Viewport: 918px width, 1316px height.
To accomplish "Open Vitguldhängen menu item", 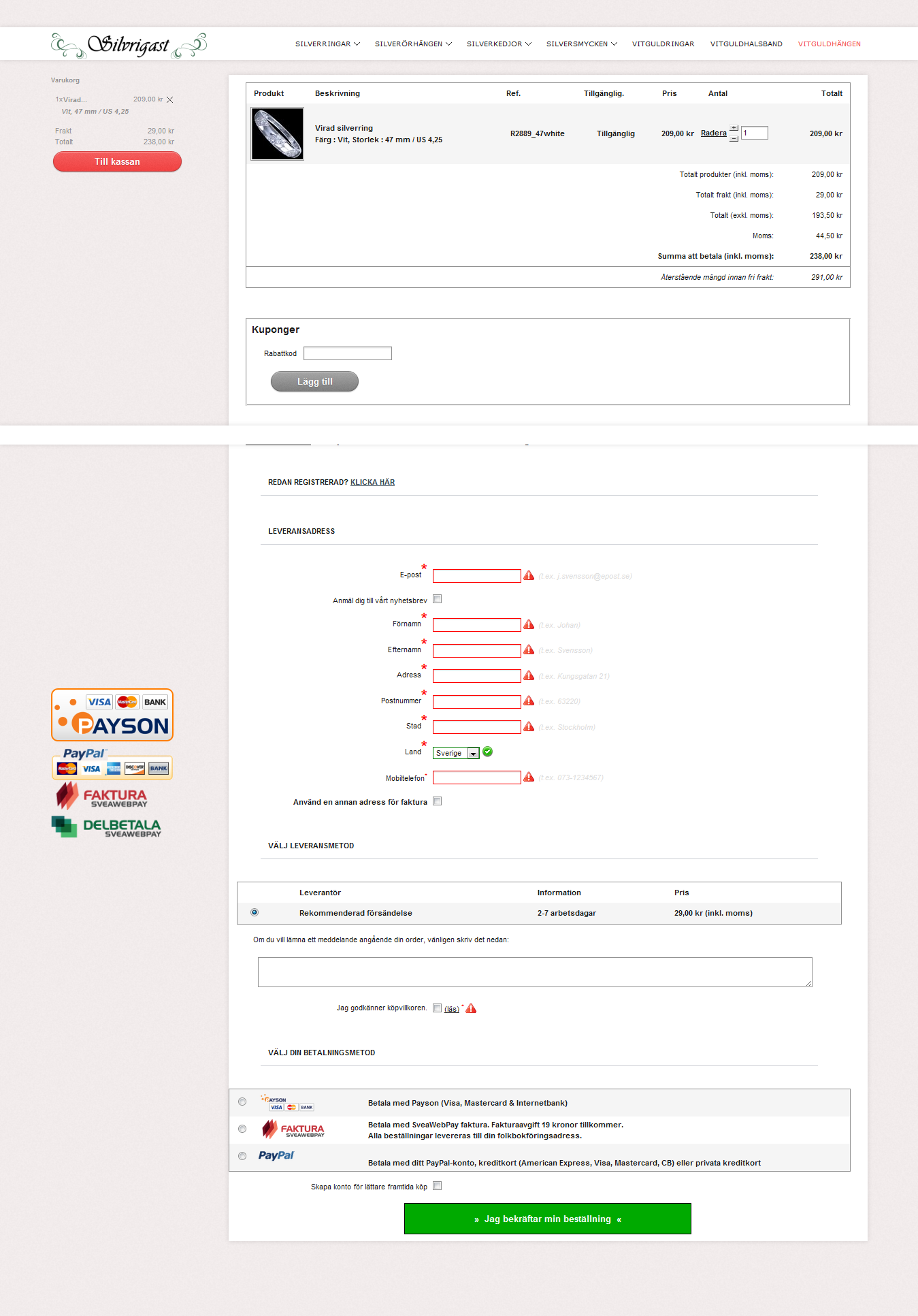I will 830,44.
